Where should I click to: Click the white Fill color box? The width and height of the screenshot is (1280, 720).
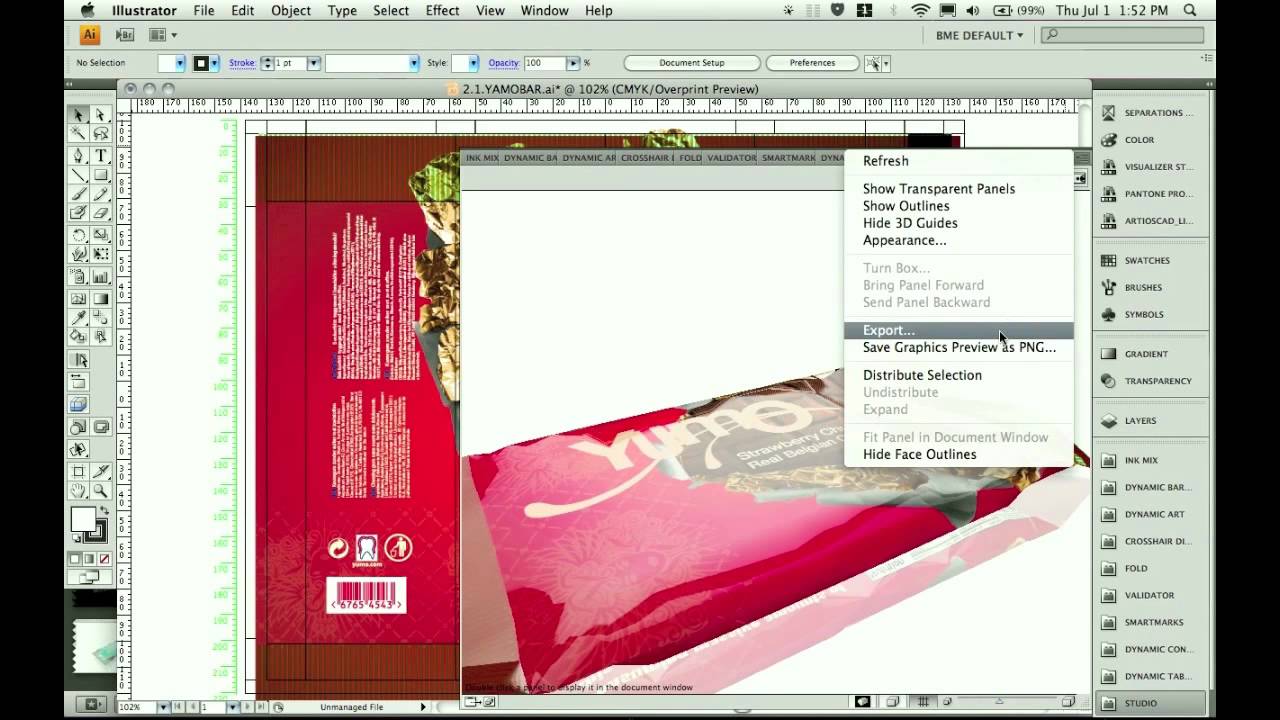(82, 520)
